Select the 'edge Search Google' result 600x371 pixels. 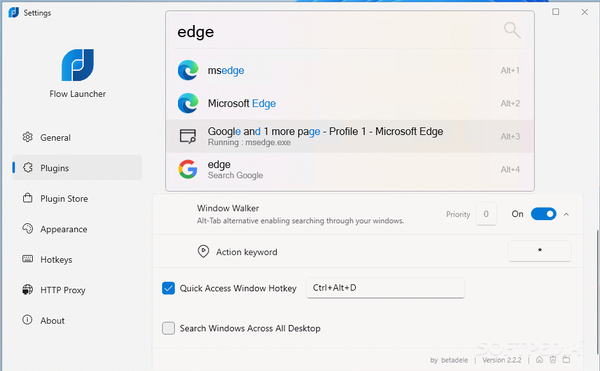click(x=350, y=169)
